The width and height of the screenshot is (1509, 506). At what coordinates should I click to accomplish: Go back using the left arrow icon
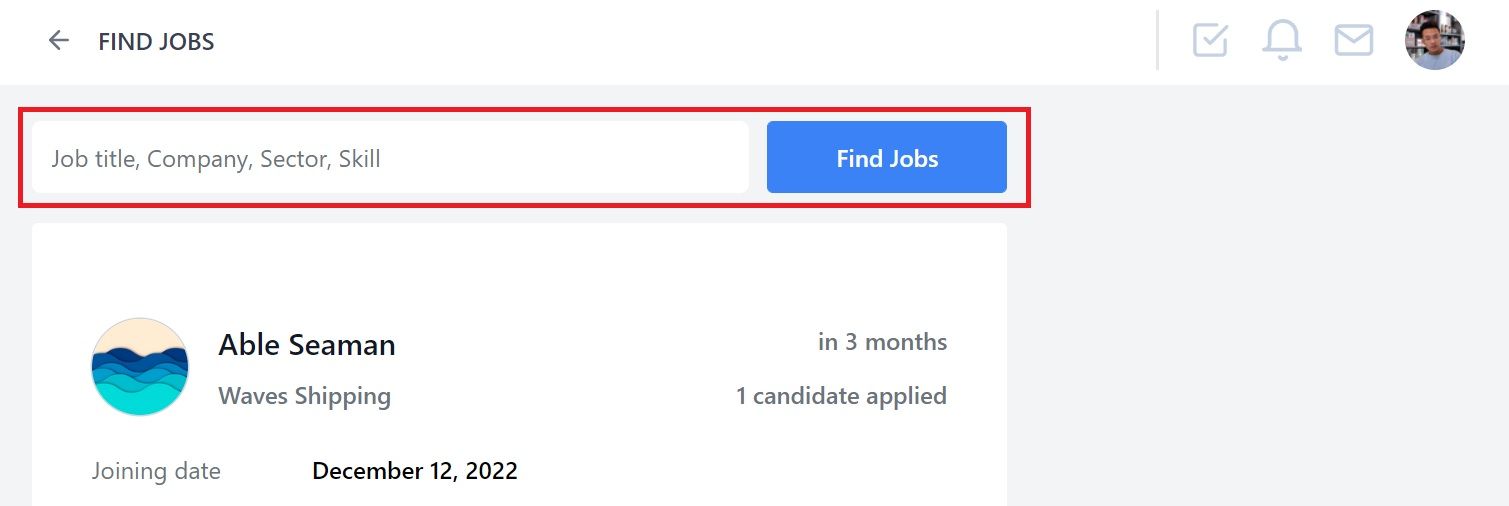[x=59, y=41]
